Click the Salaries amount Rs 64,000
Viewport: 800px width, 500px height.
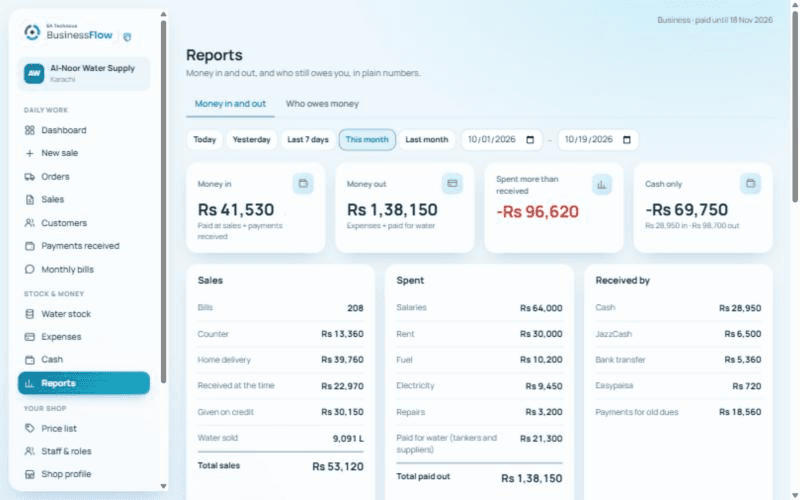click(541, 308)
